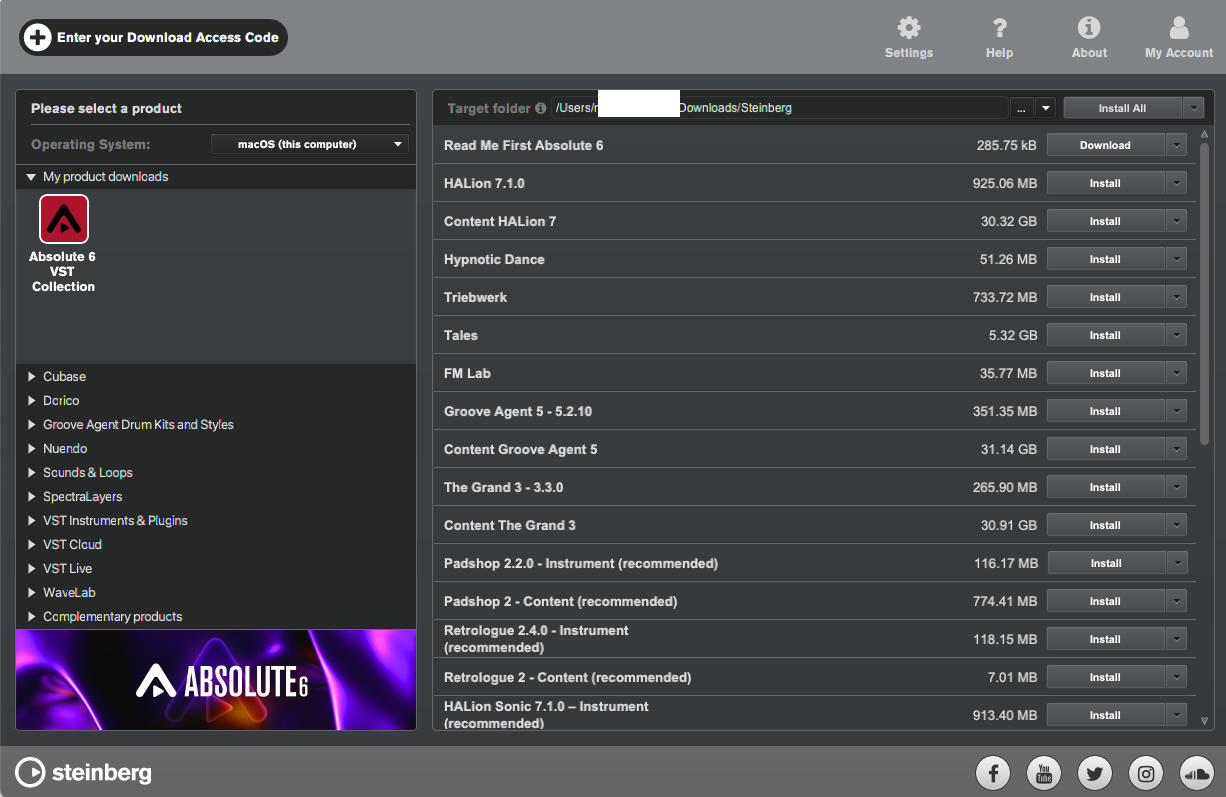
Task: Open the dropdown arrow for Content HALion 7
Action: 1176,221
